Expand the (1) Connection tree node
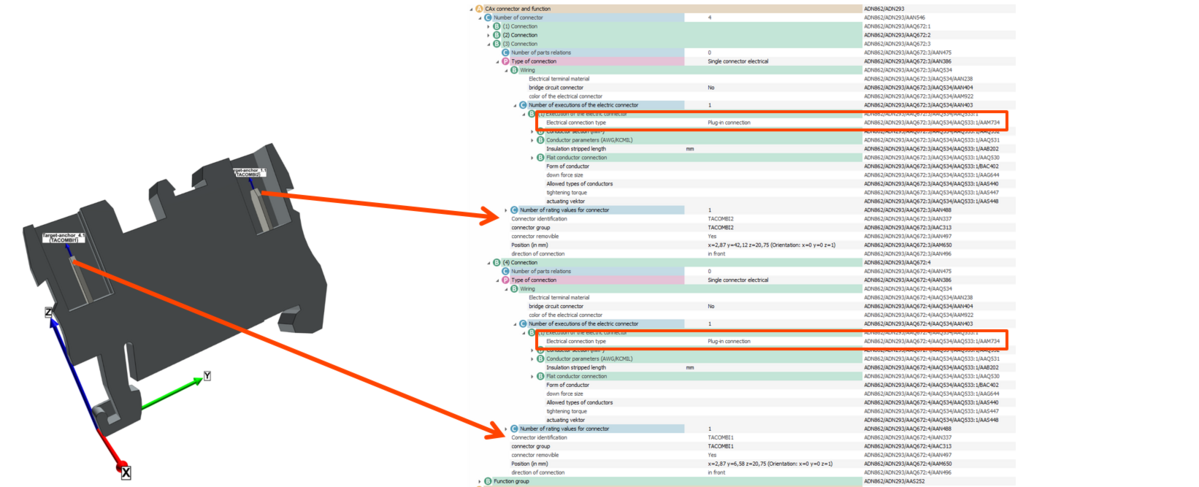 coord(488,27)
